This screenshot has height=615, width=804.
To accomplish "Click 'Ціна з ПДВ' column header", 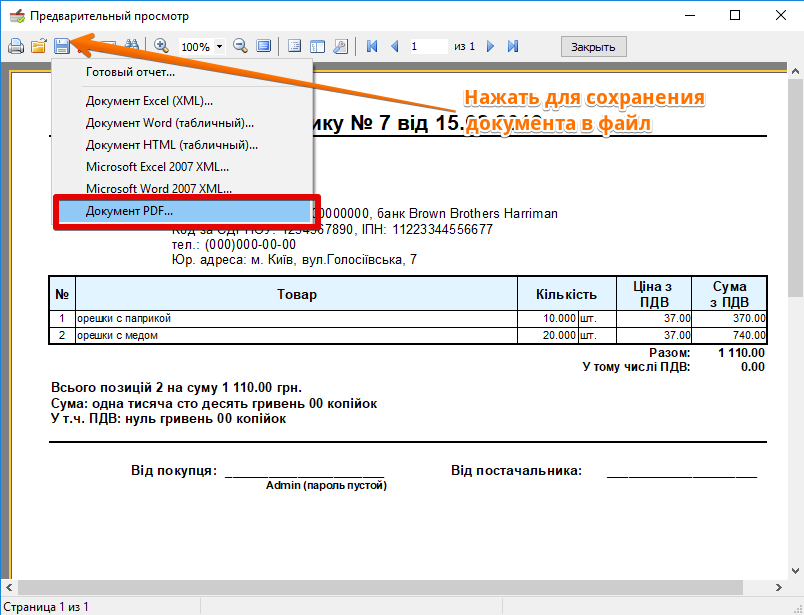I will pos(654,294).
